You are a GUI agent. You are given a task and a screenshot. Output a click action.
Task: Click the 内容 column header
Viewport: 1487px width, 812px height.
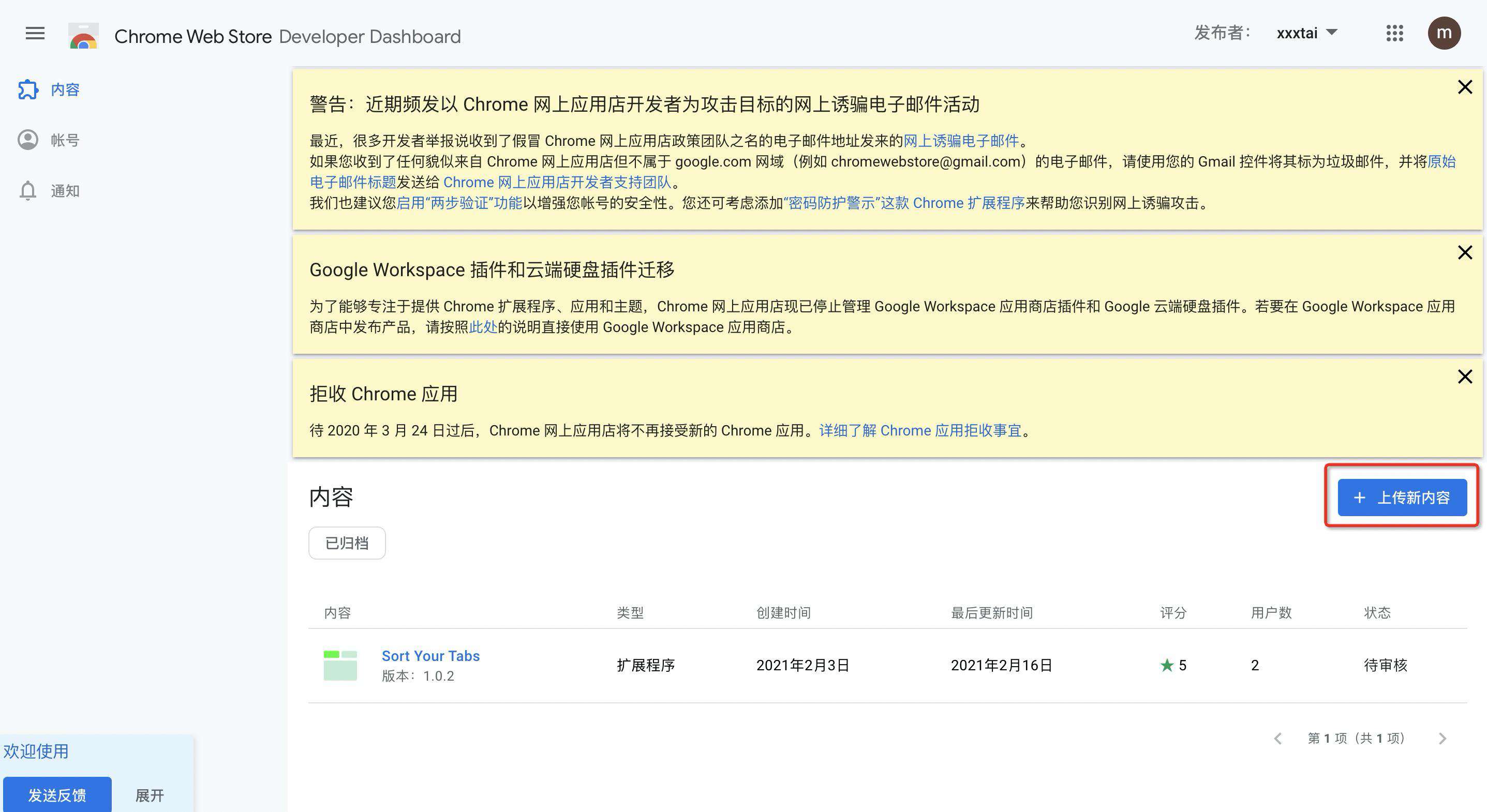(338, 613)
